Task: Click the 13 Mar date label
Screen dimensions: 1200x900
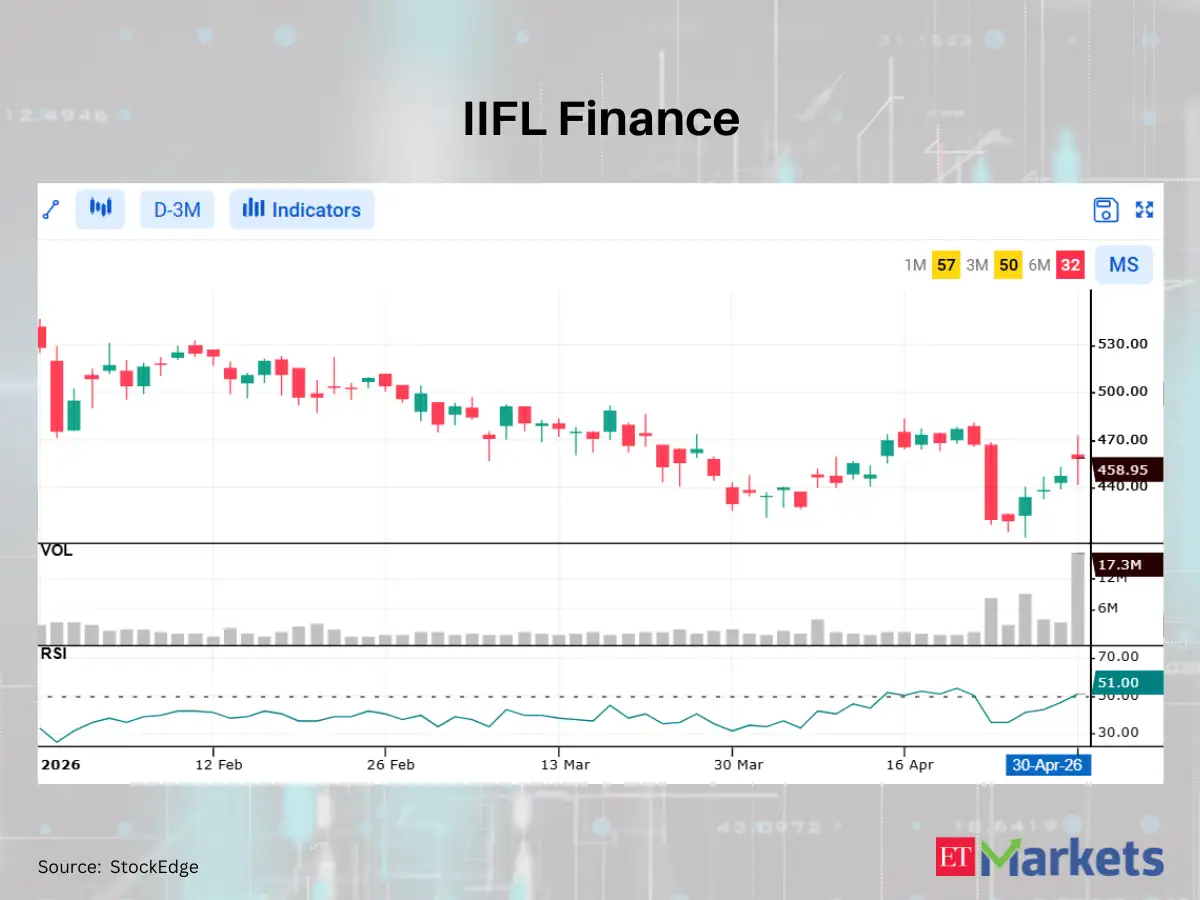Action: pos(565,765)
